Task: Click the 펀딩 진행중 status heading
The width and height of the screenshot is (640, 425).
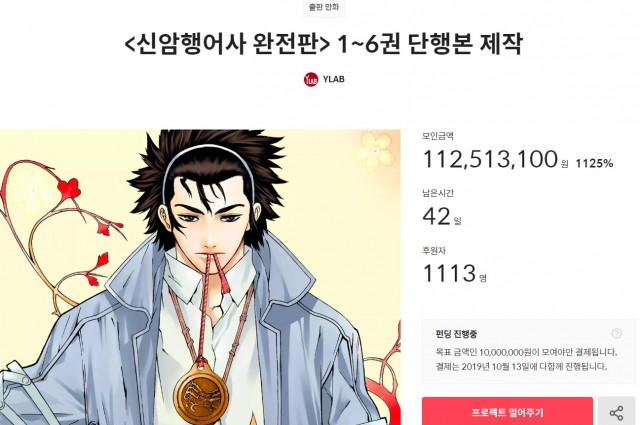Action: click(456, 334)
